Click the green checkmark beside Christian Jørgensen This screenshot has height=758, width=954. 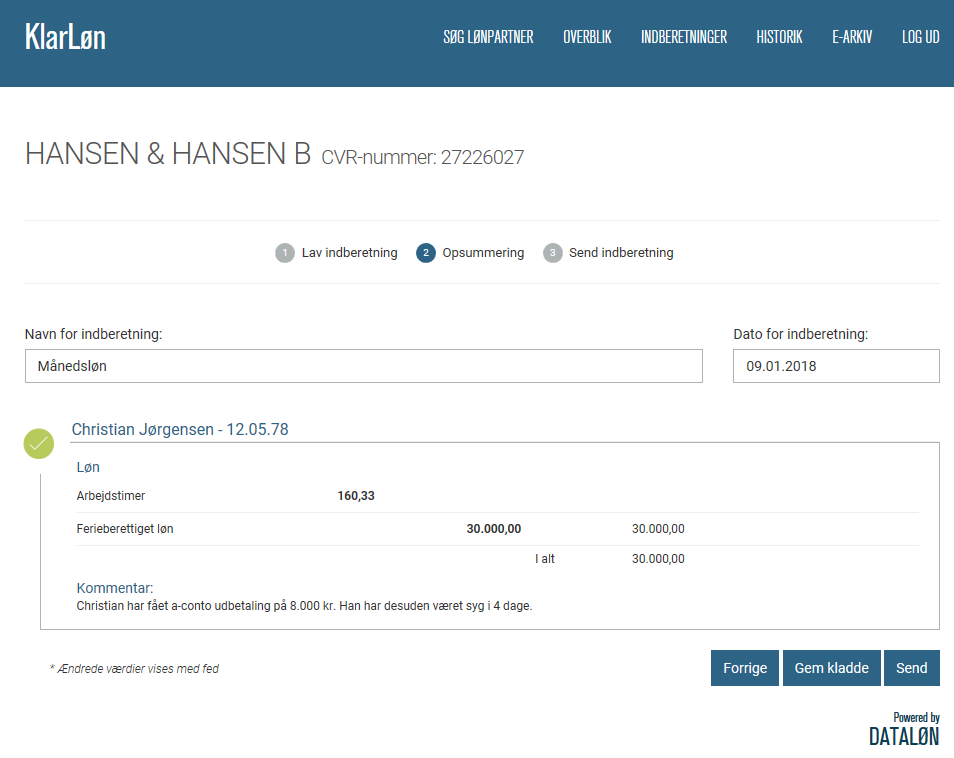point(39,443)
